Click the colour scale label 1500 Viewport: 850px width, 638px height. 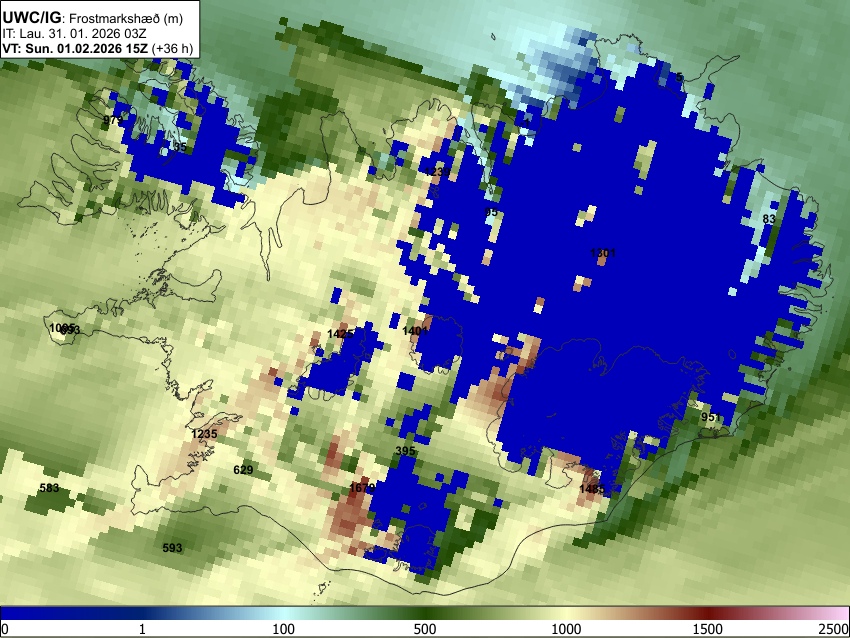(x=708, y=629)
